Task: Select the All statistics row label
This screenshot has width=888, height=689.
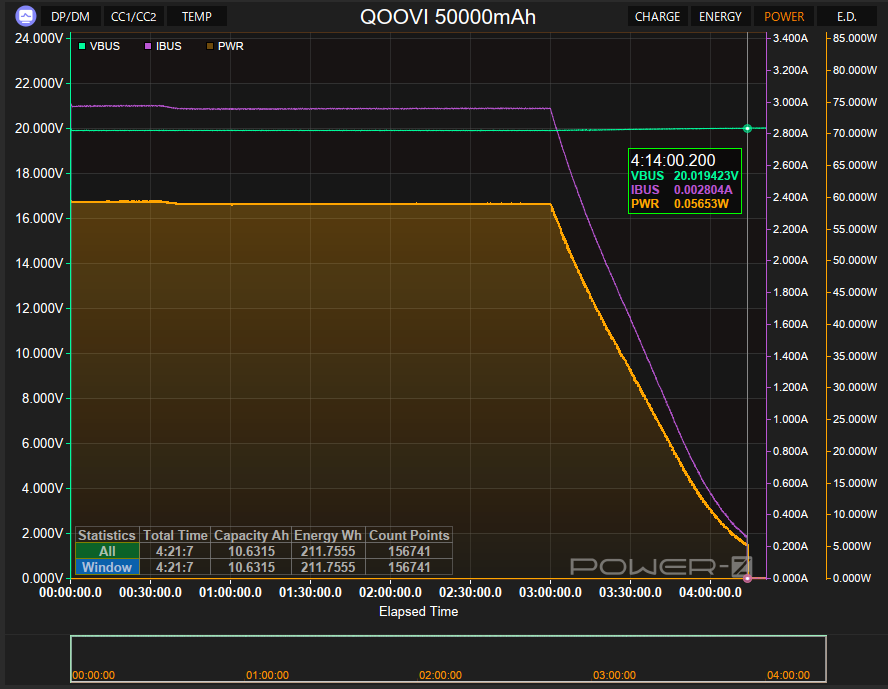Action: 107,551
